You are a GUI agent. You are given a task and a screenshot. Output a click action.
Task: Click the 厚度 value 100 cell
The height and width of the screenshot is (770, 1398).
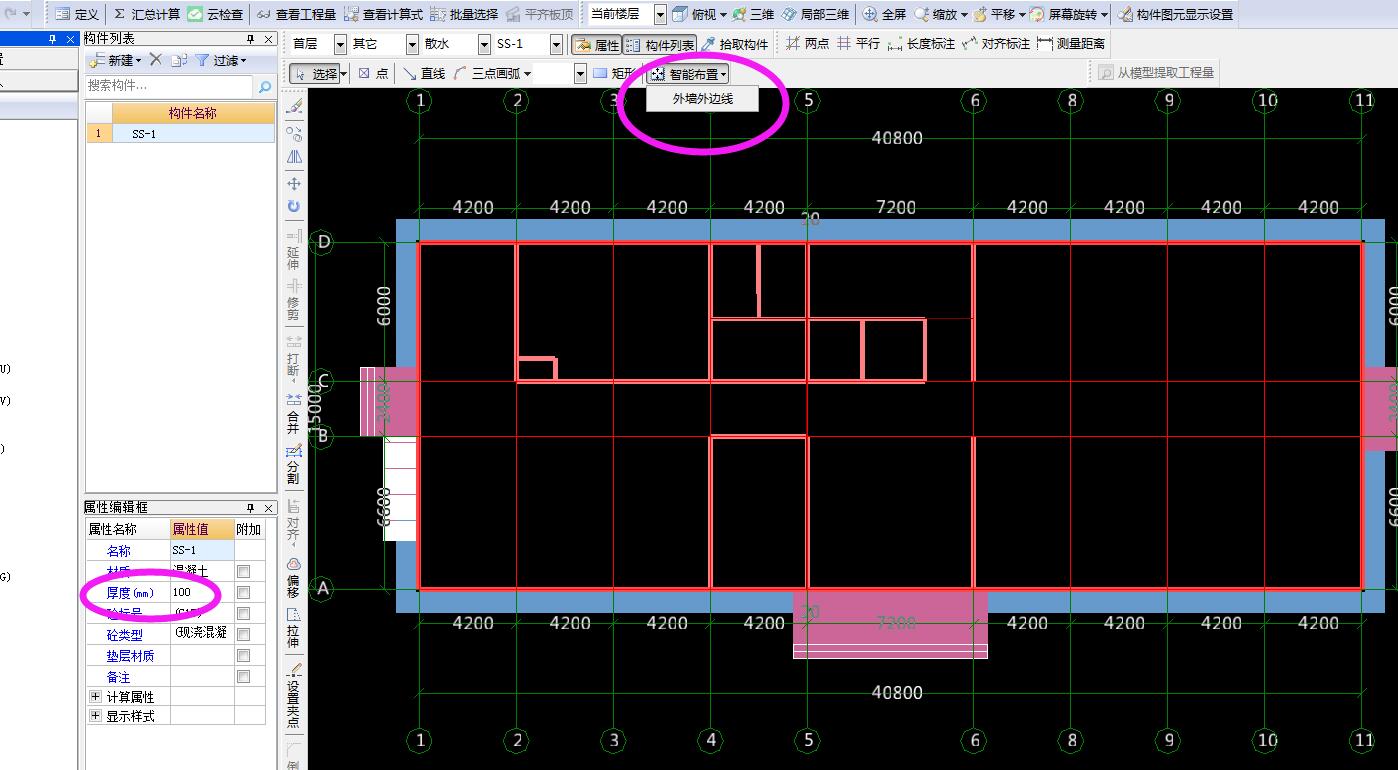[x=202, y=592]
